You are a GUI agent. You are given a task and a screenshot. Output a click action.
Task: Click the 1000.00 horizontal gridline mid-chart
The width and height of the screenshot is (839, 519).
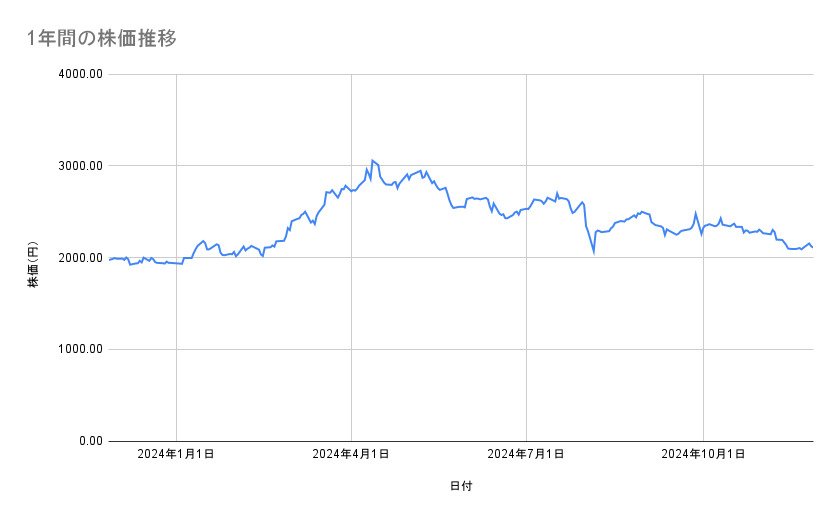click(x=460, y=349)
